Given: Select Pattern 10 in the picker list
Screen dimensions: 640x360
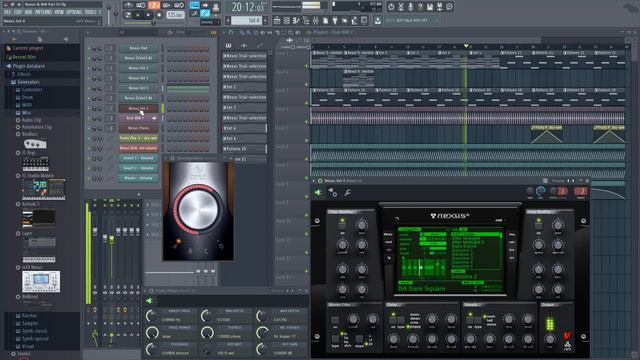Looking at the screenshot, I should click(244, 149).
